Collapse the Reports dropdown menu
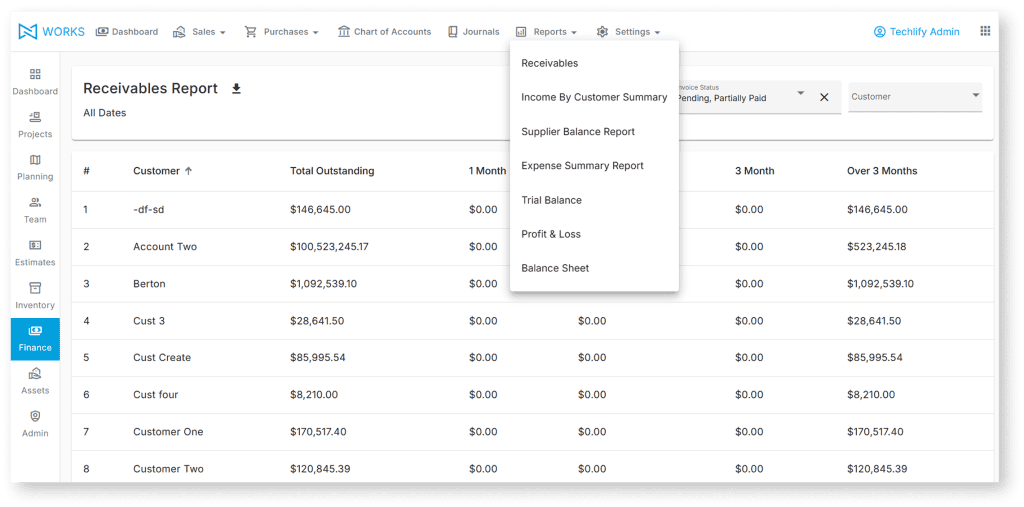The width and height of the screenshot is (1024, 507). 573,32
